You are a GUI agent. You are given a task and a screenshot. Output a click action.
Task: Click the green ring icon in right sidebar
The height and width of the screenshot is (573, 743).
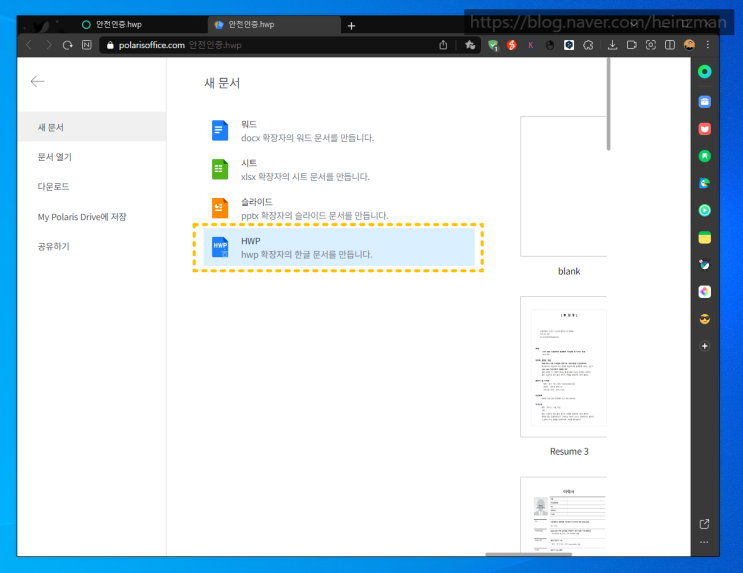(x=705, y=72)
